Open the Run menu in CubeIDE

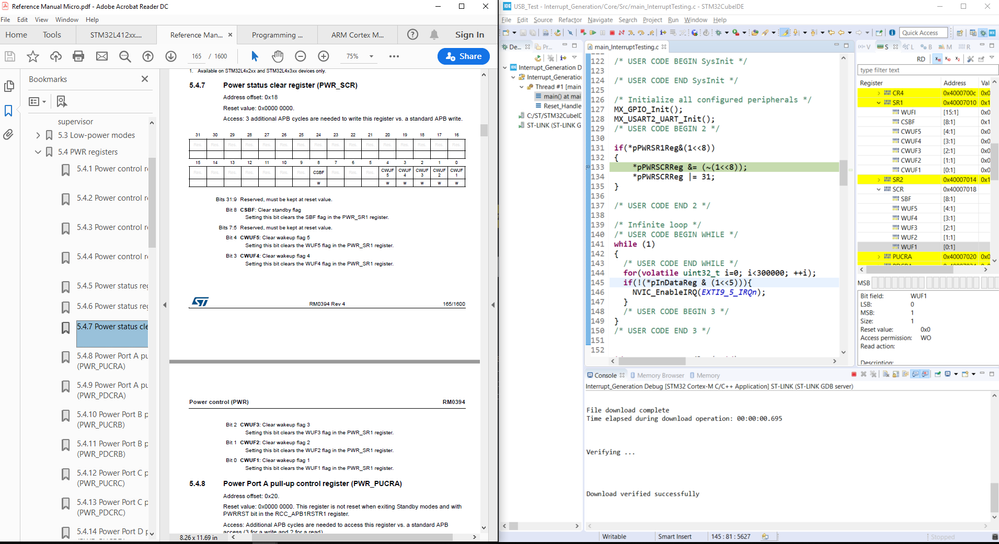tap(673, 20)
